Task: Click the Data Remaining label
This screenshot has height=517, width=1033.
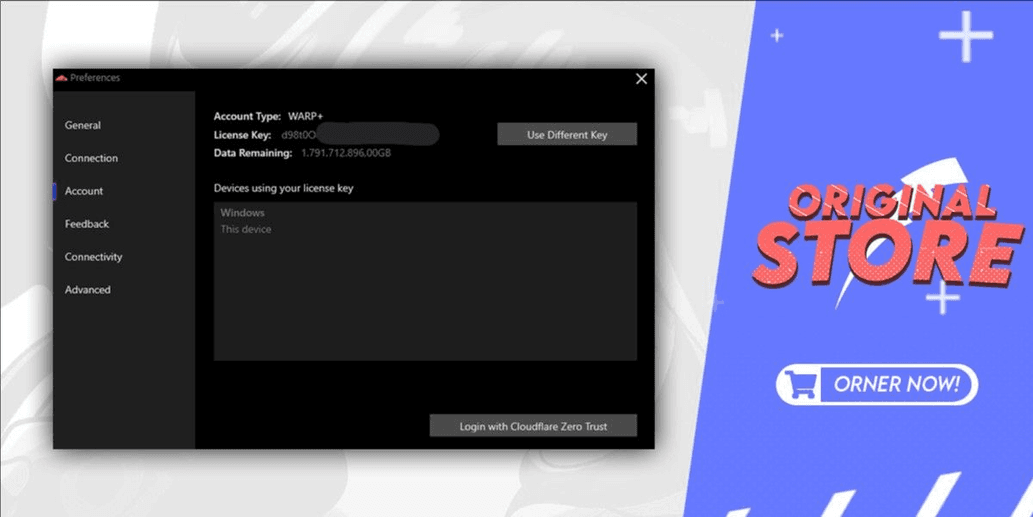Action: pyautogui.click(x=252, y=153)
